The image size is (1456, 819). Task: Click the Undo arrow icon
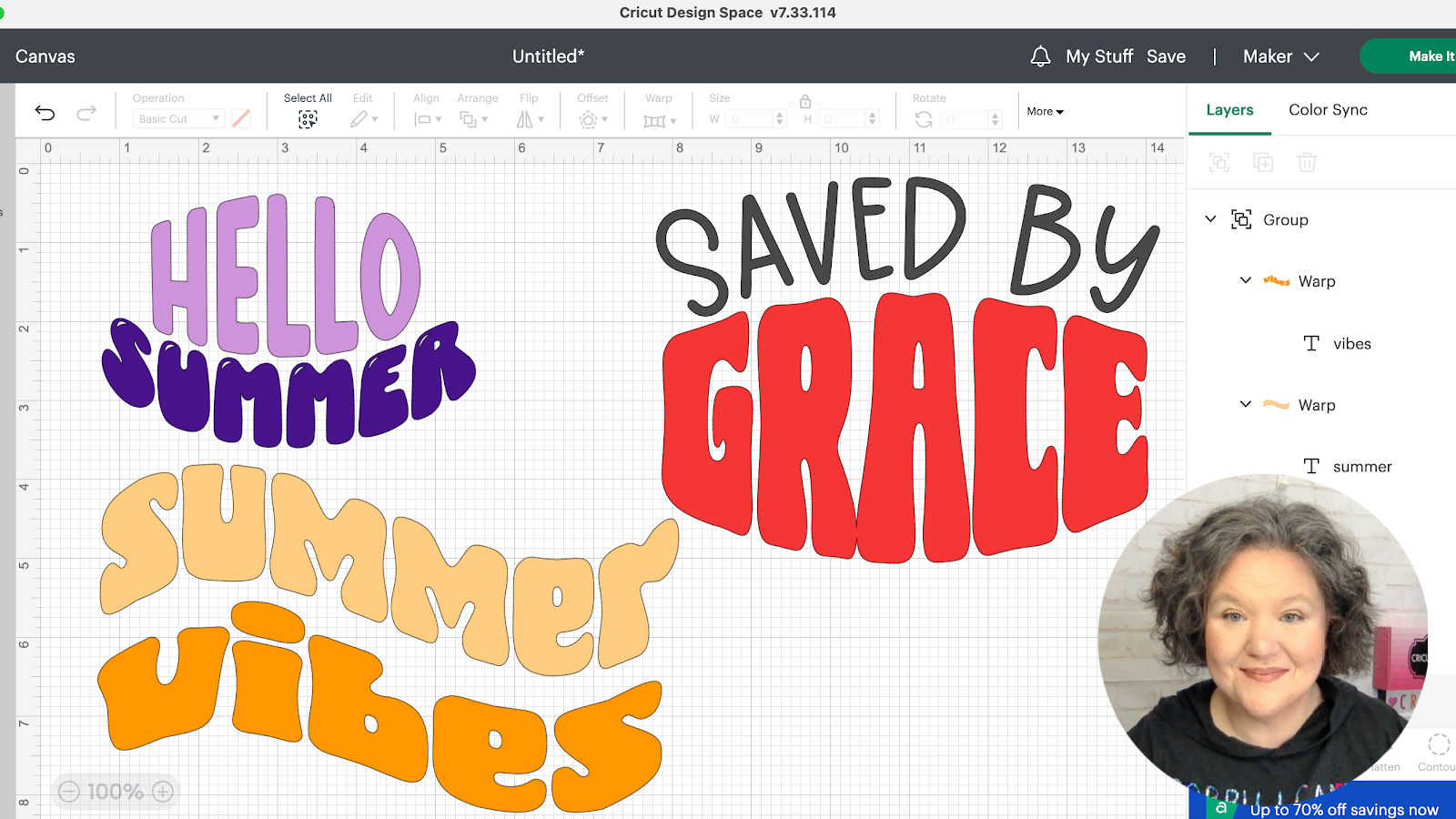45,113
